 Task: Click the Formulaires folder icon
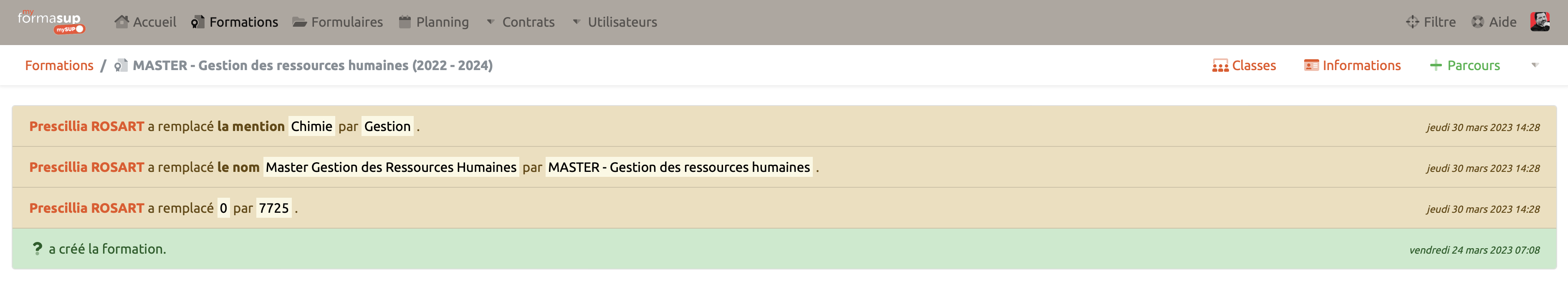299,23
